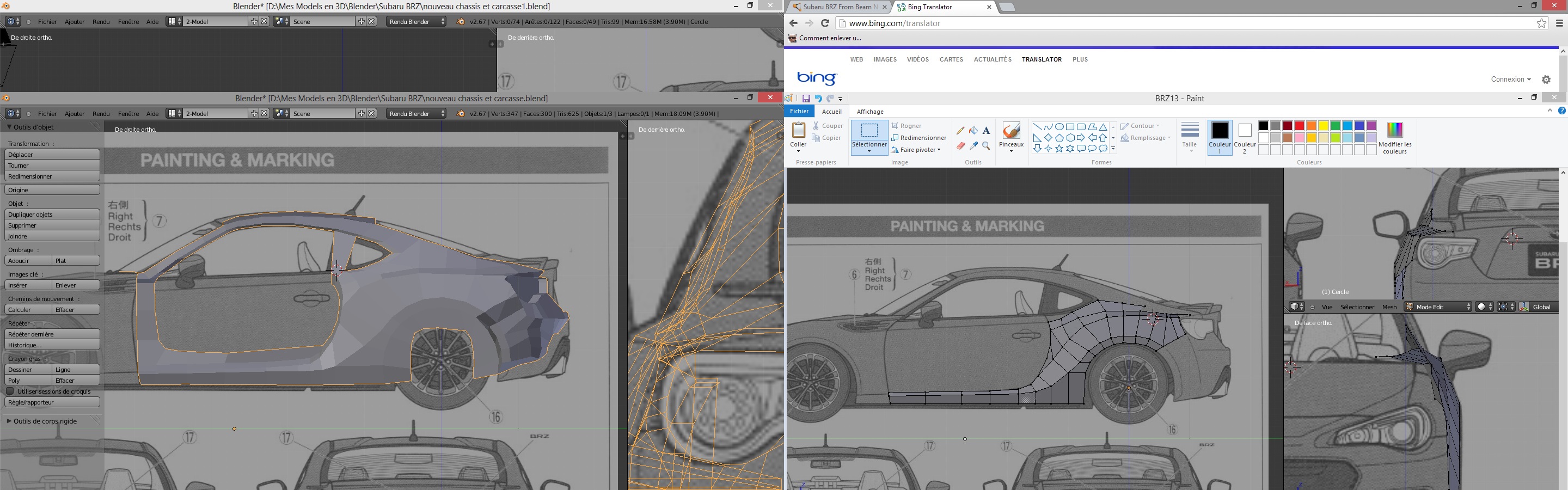Select the Fill bucket tool in Paint
The width and height of the screenshot is (1568, 490).
(x=973, y=130)
